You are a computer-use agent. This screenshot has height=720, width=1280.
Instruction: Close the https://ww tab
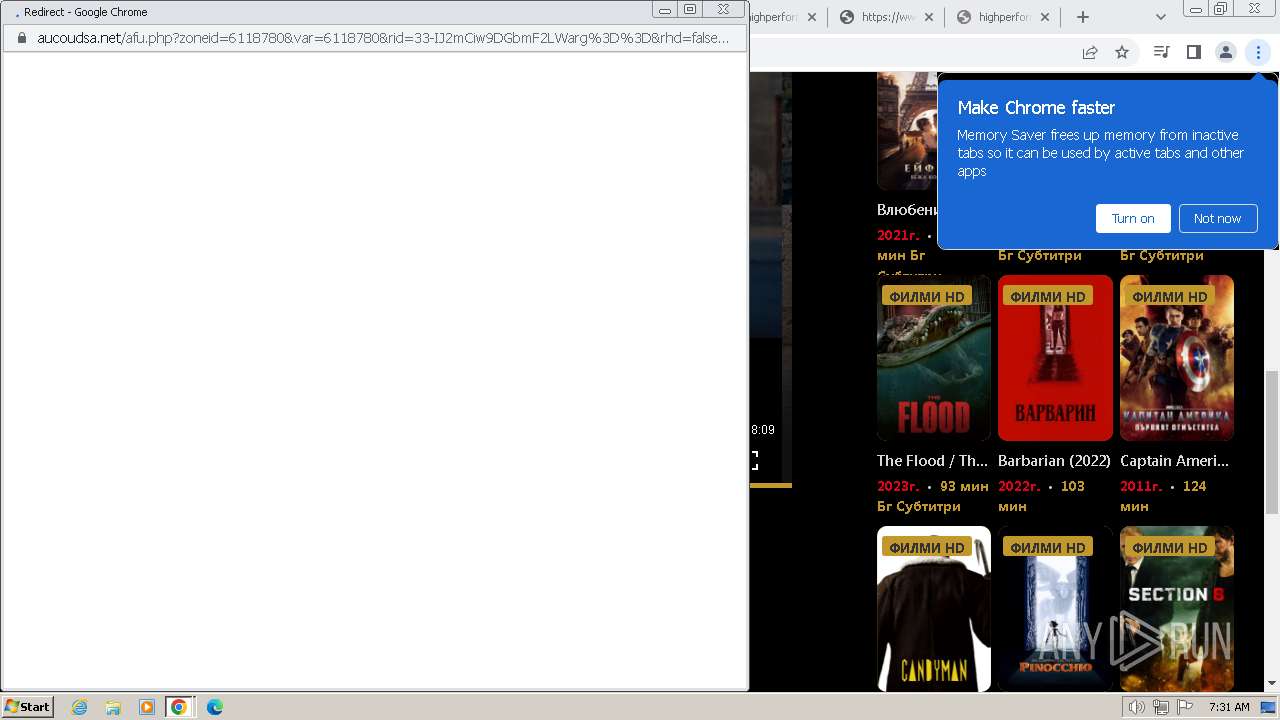click(928, 17)
